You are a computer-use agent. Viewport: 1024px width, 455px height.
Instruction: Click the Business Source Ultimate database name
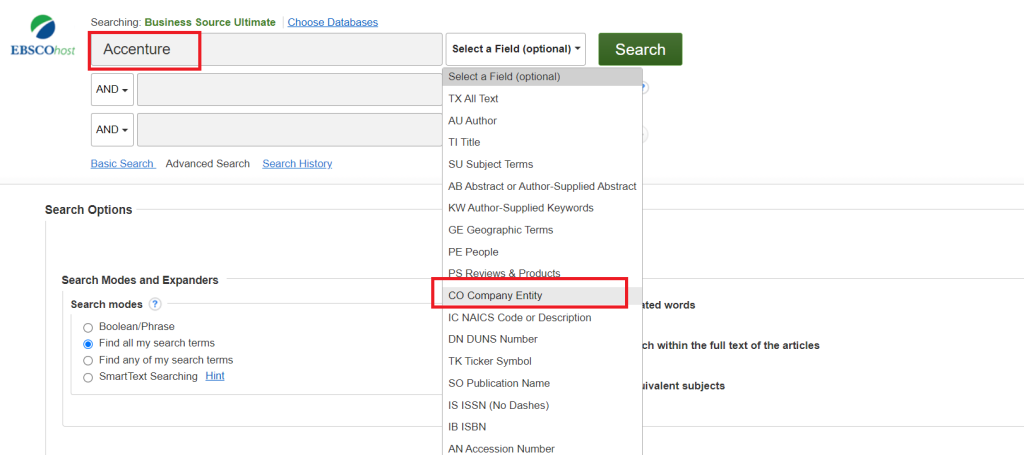coord(210,22)
